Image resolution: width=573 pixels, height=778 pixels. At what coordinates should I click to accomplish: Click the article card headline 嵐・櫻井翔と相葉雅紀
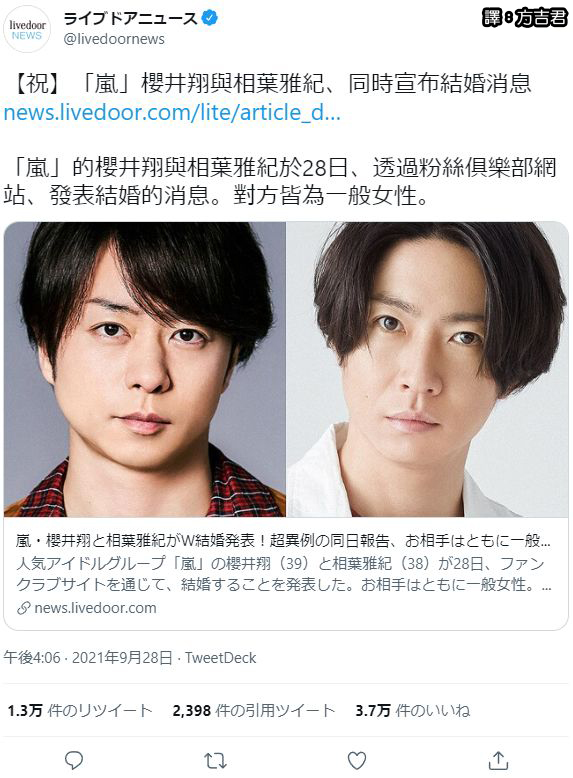(x=283, y=541)
